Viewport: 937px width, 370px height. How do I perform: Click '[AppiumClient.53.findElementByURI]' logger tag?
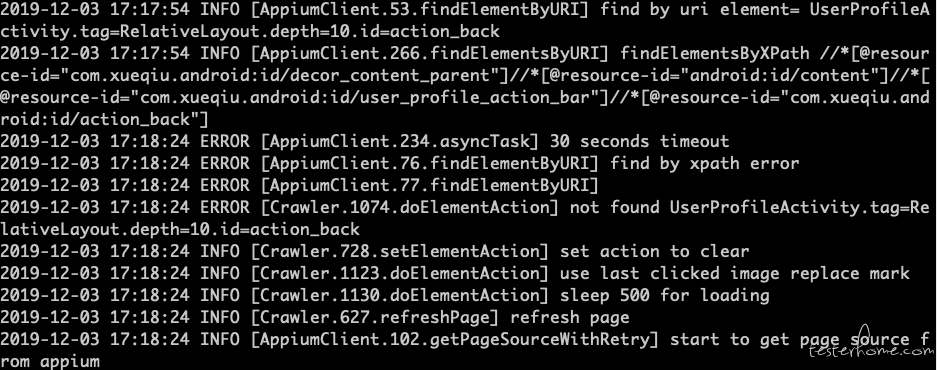coord(420,10)
